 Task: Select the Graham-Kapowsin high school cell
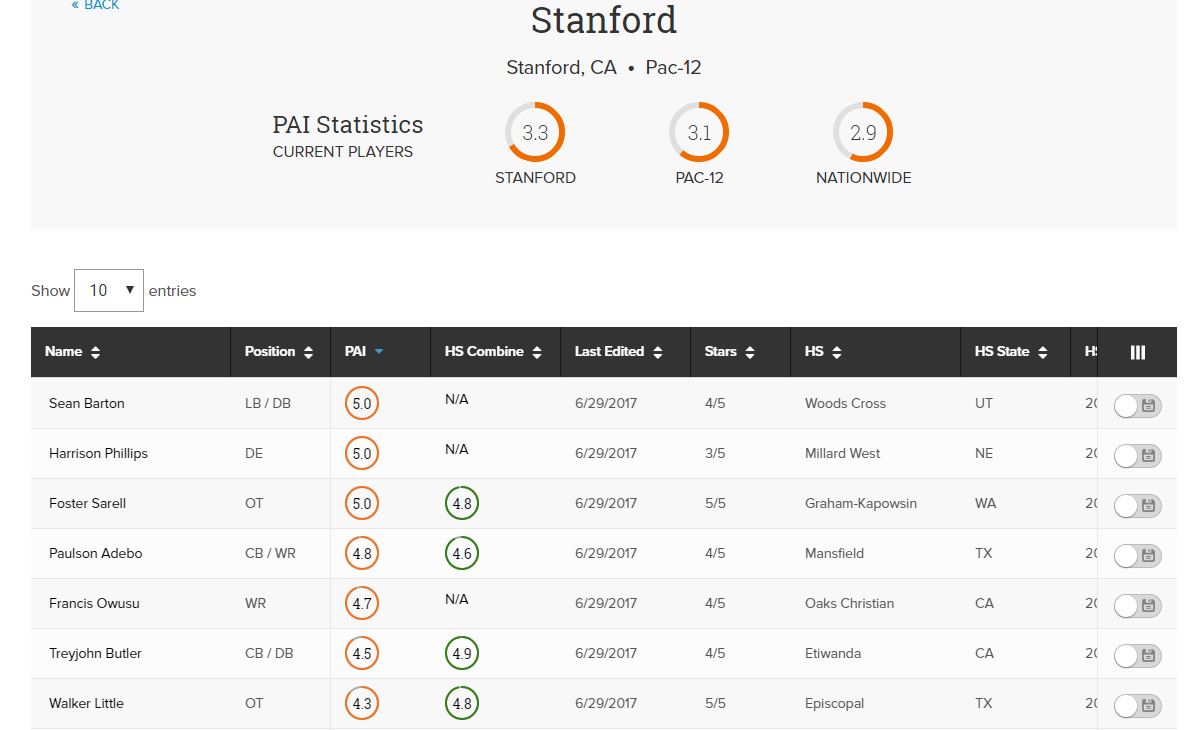(861, 503)
